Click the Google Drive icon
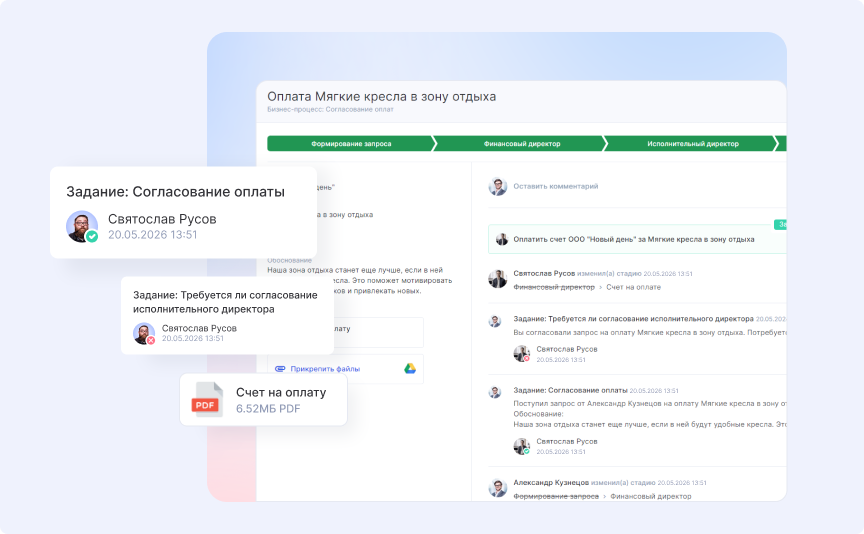 410,369
